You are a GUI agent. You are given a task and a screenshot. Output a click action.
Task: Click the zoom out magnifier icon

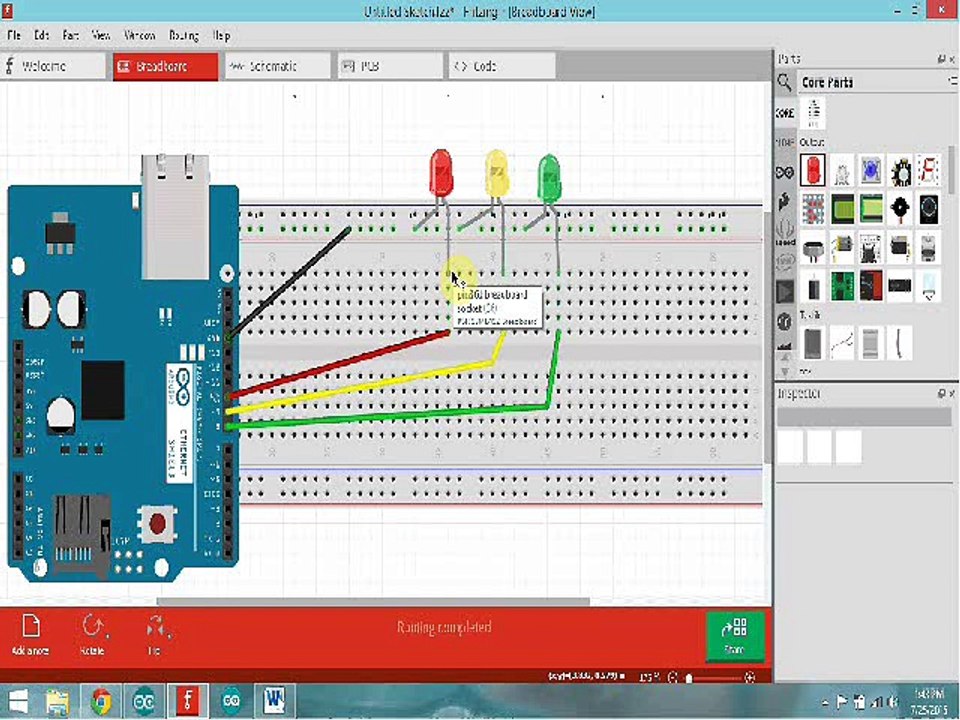pos(672,677)
